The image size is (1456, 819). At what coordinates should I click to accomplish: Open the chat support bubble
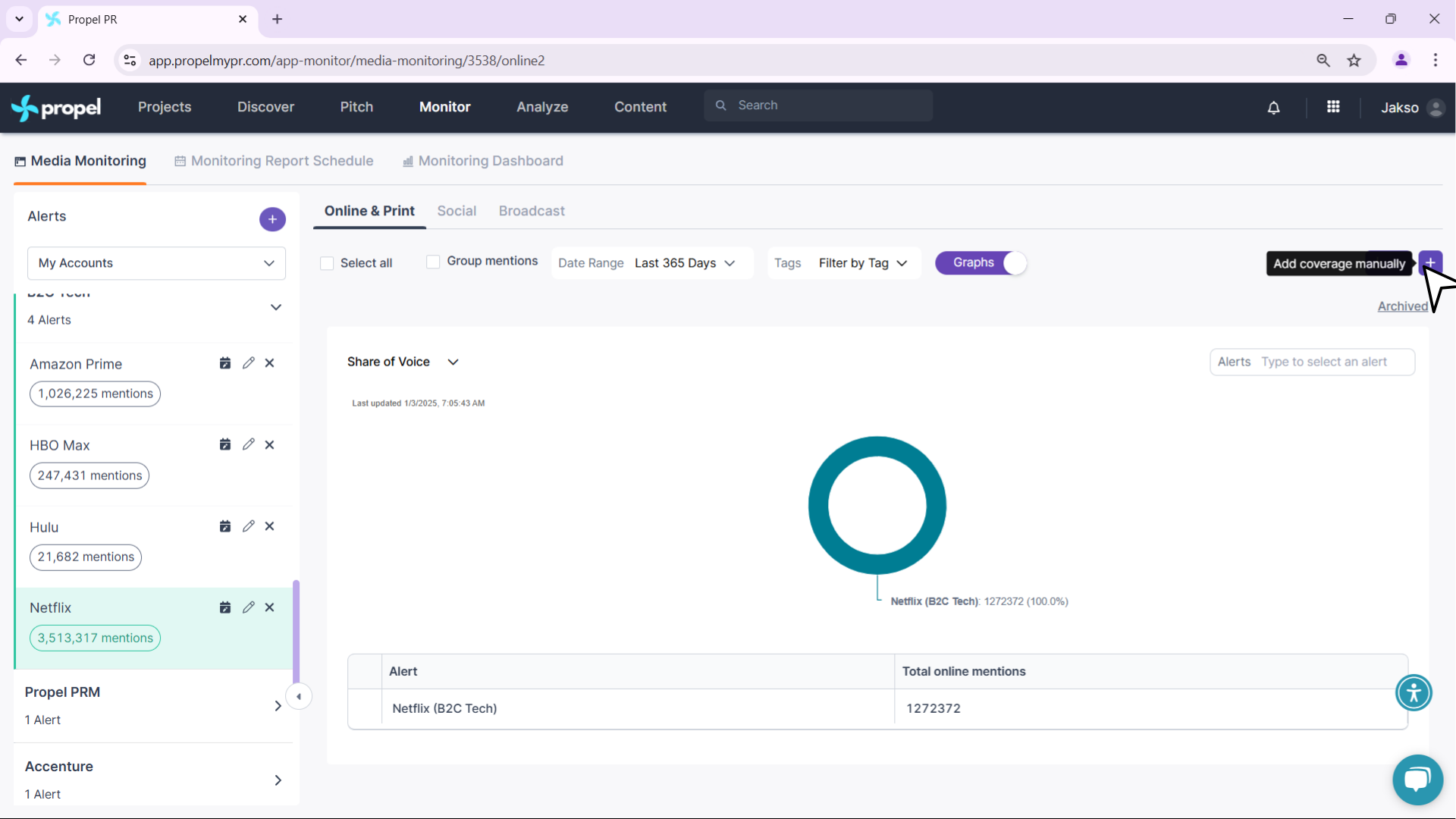pos(1417,780)
